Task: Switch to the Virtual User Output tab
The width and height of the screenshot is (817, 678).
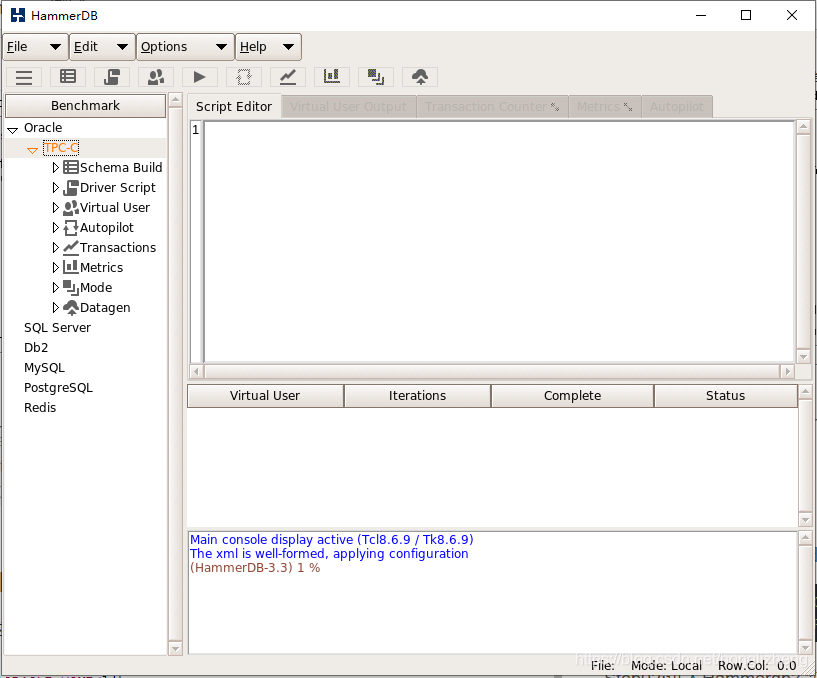Action: point(349,106)
